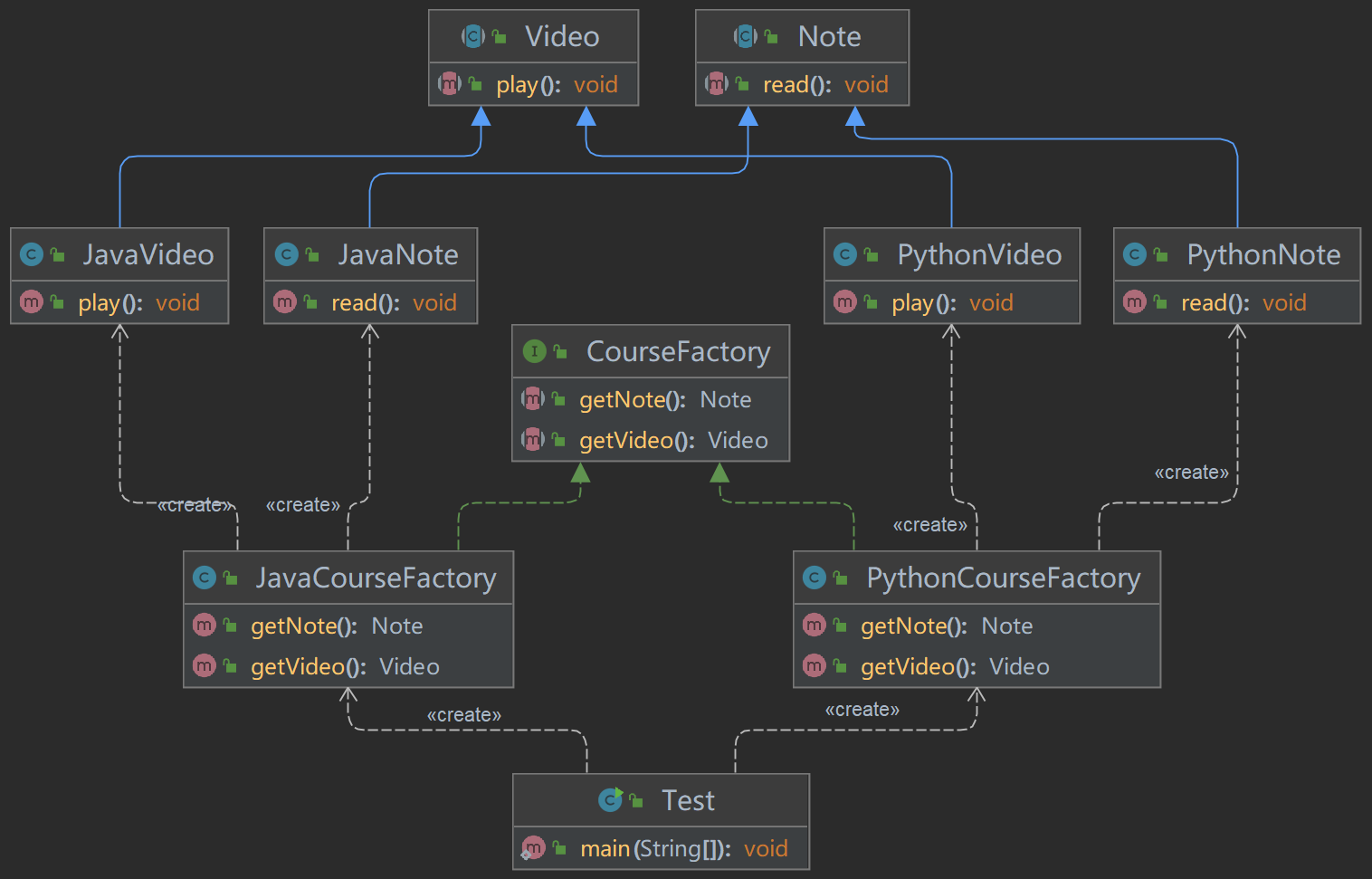Click method icon beside PythonCourseFactory getVideo()
The height and width of the screenshot is (879, 1372).
click(x=815, y=665)
